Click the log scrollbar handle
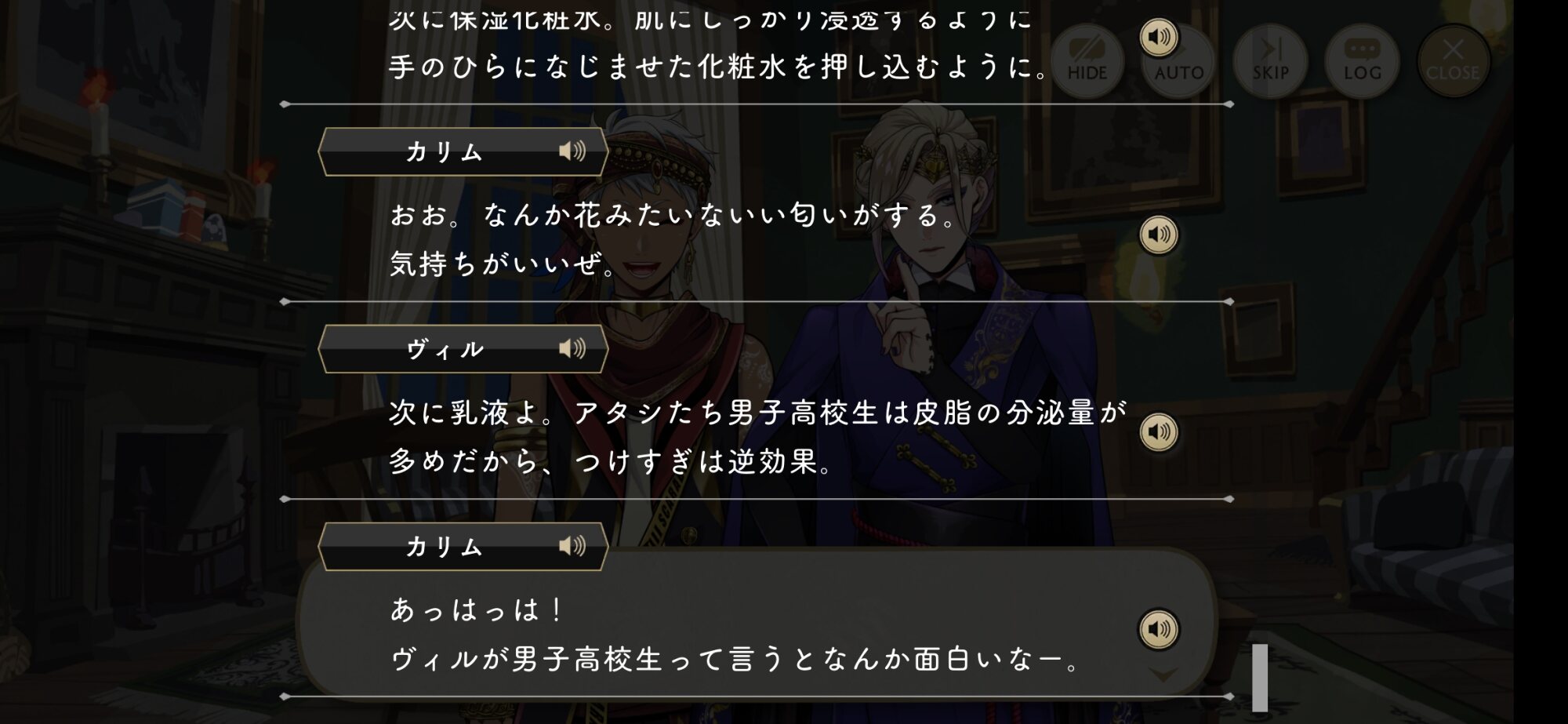Viewport: 1568px width, 724px height. [x=1260, y=678]
